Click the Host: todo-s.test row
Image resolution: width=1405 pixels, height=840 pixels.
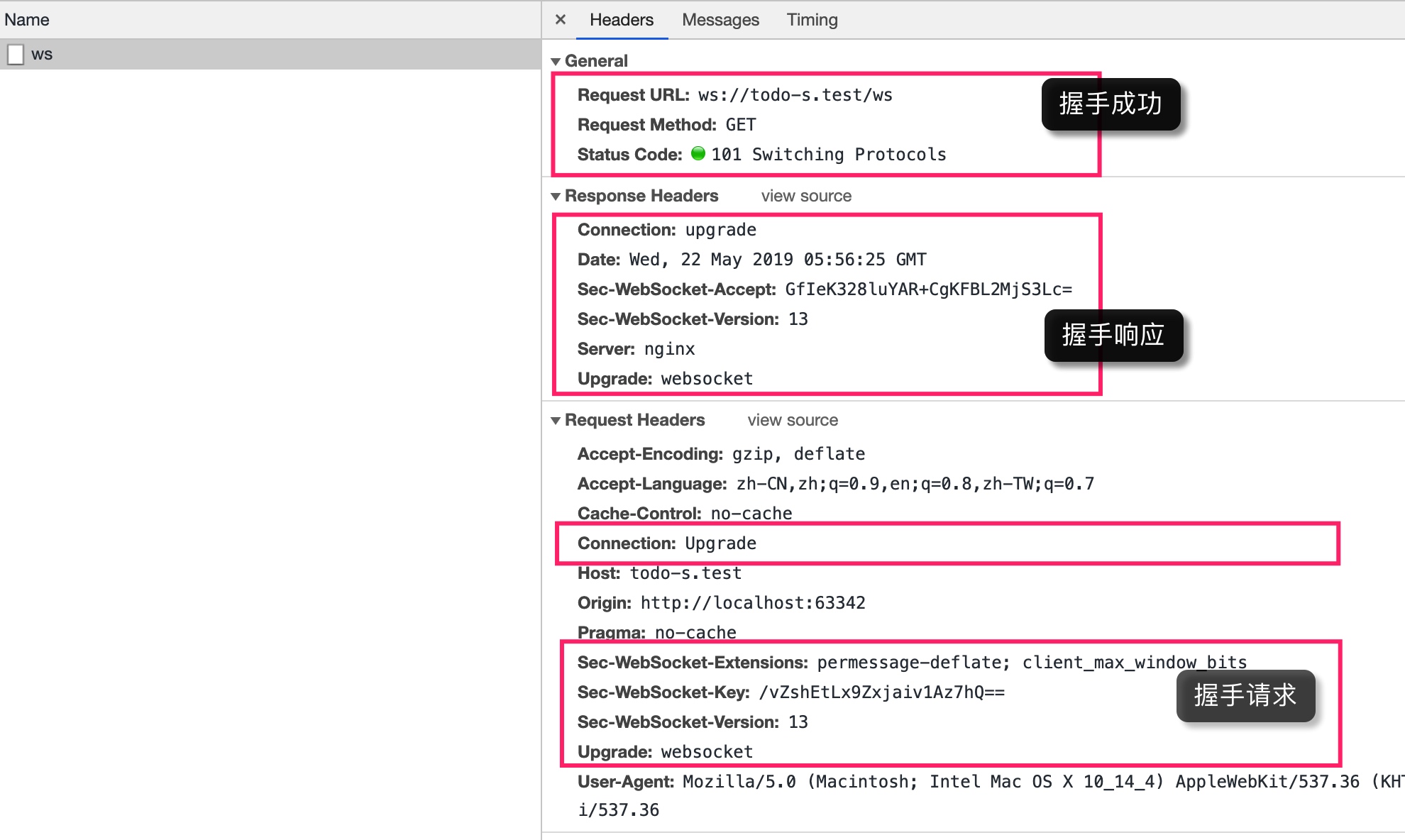[659, 573]
